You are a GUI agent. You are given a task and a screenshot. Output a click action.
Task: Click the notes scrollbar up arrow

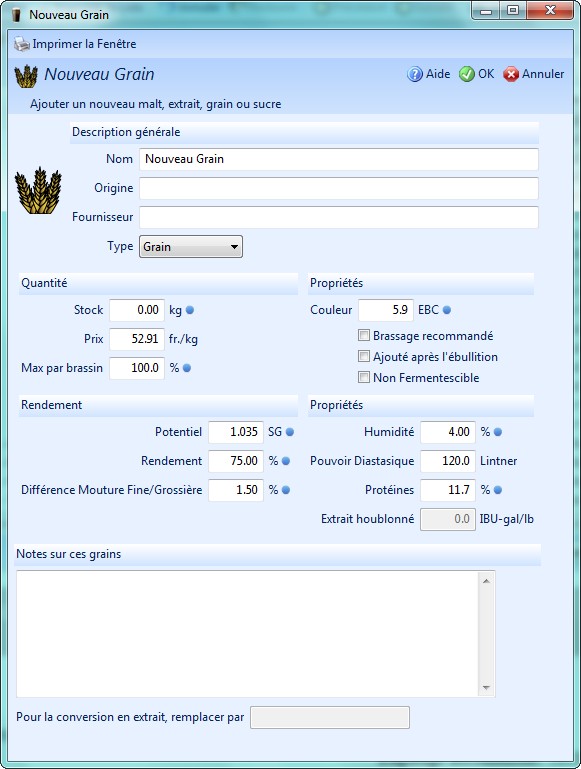coord(486,581)
